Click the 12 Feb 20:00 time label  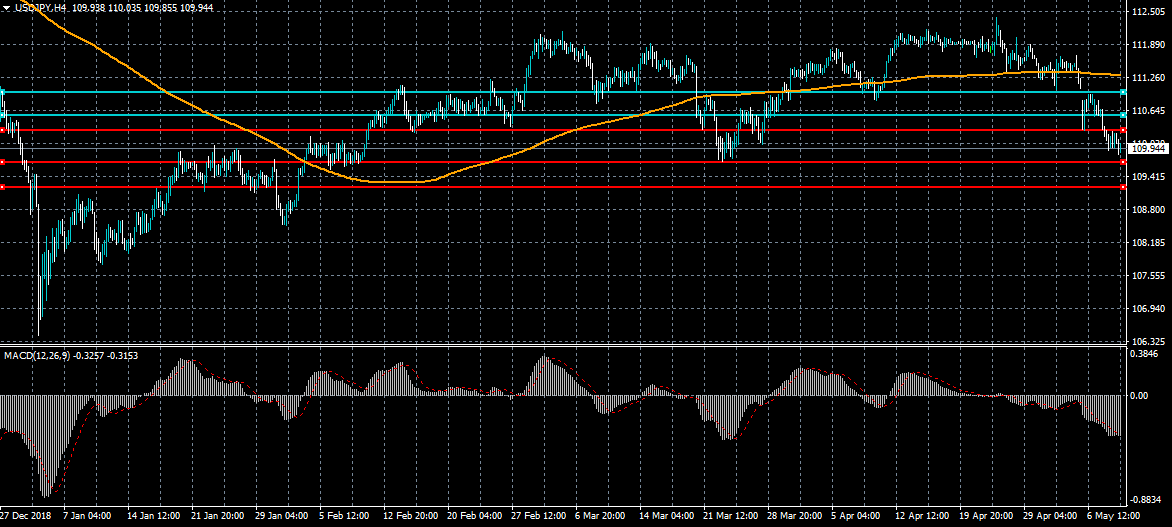[x=409, y=516]
